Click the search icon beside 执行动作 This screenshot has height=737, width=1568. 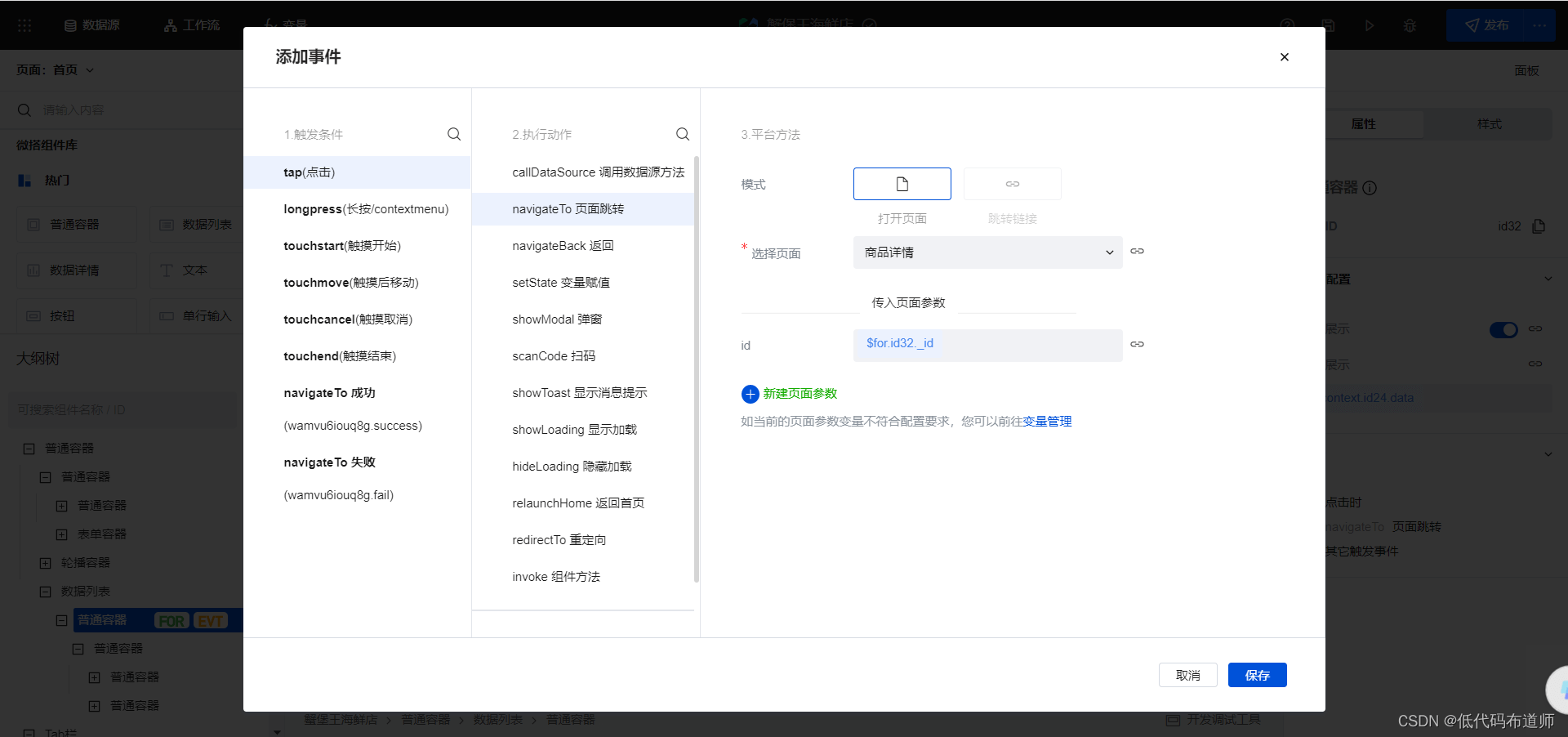pos(683,134)
